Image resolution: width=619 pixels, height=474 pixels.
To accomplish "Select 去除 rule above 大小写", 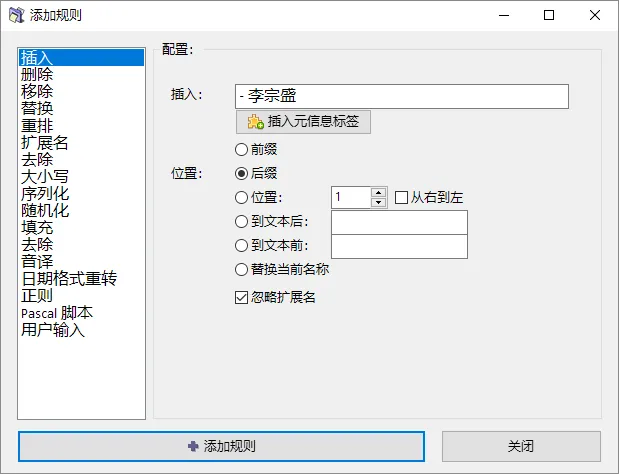I will [x=81, y=159].
